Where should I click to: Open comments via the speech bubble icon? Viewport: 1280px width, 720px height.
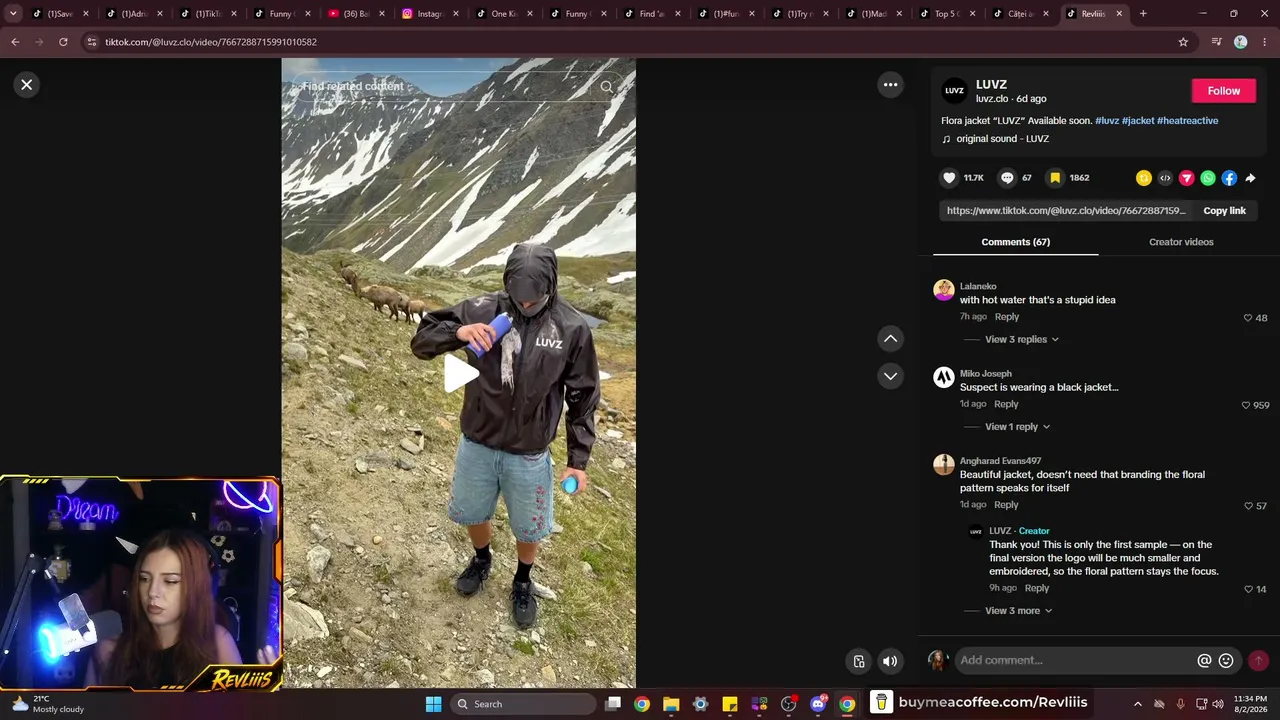point(1007,178)
